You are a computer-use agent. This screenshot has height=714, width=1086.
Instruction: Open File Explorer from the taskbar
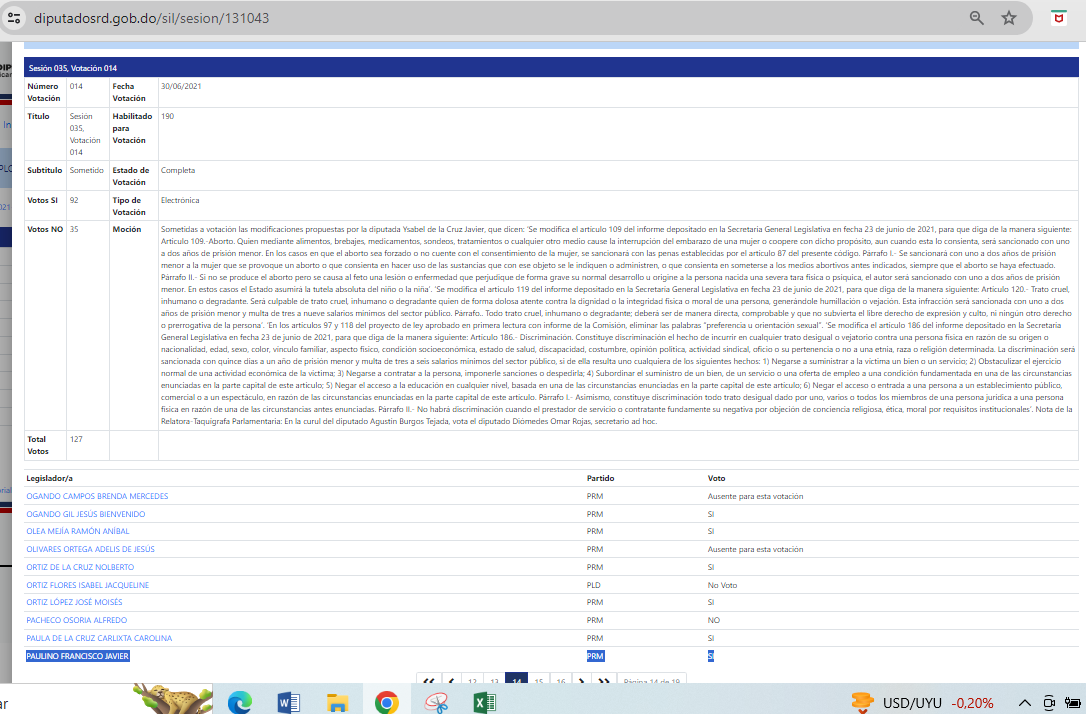coord(337,702)
